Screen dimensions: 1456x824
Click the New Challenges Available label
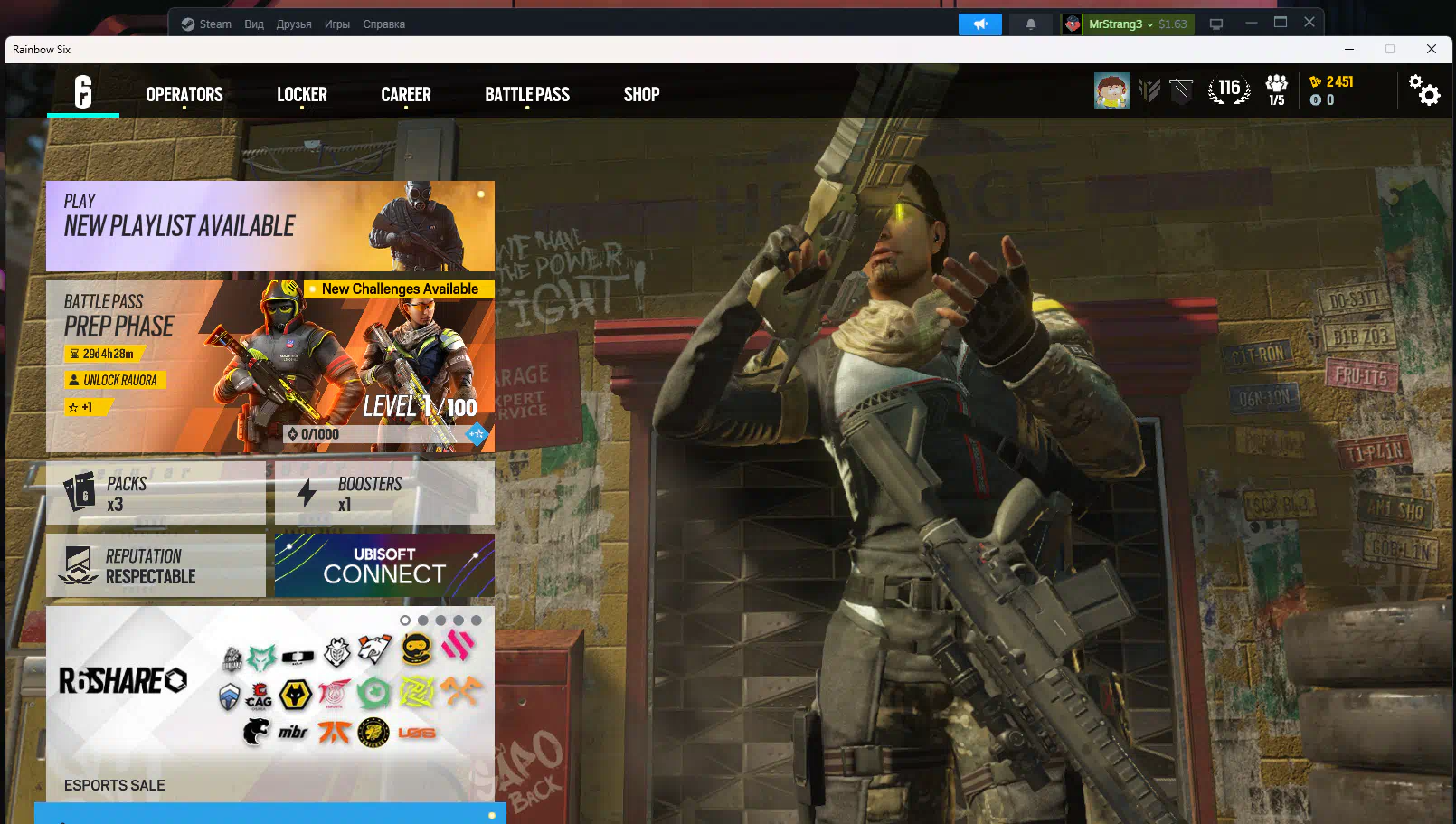point(400,289)
